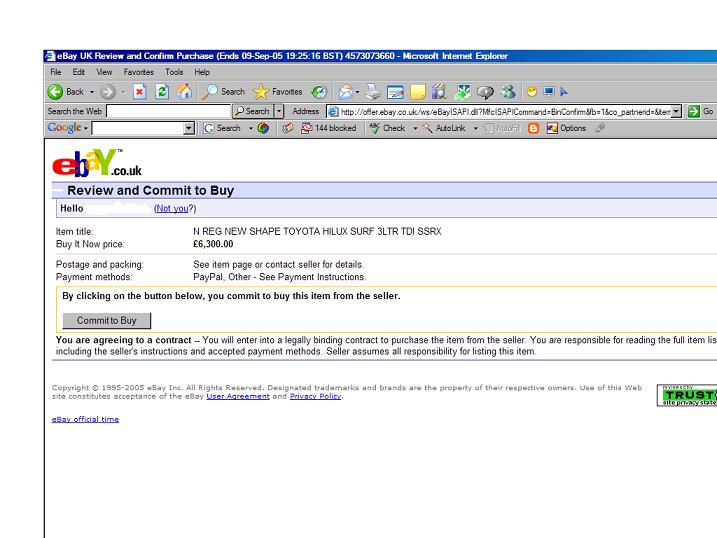This screenshot has height=538, width=717.
Task: Open the Favorites menu
Action: pyautogui.click(x=138, y=72)
